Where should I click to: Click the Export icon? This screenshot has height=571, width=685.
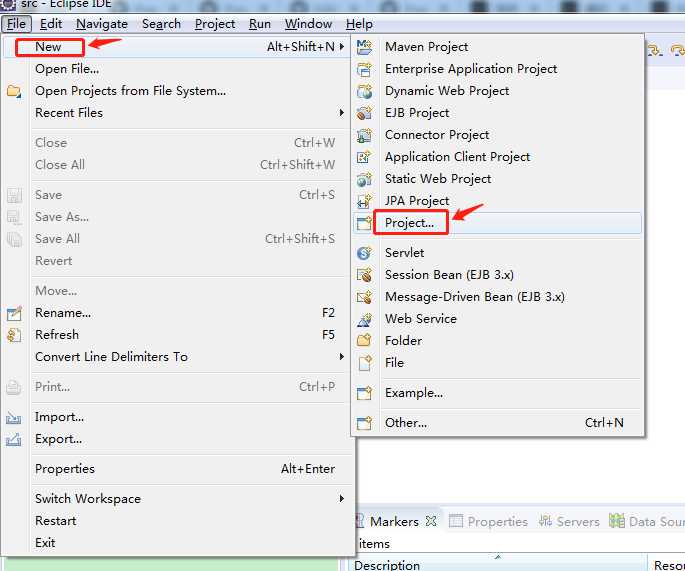14,439
